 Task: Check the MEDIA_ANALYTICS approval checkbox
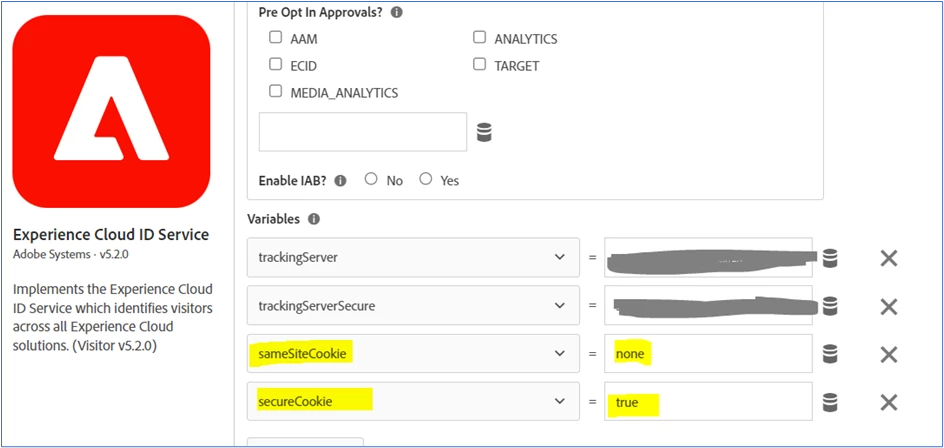[275, 91]
